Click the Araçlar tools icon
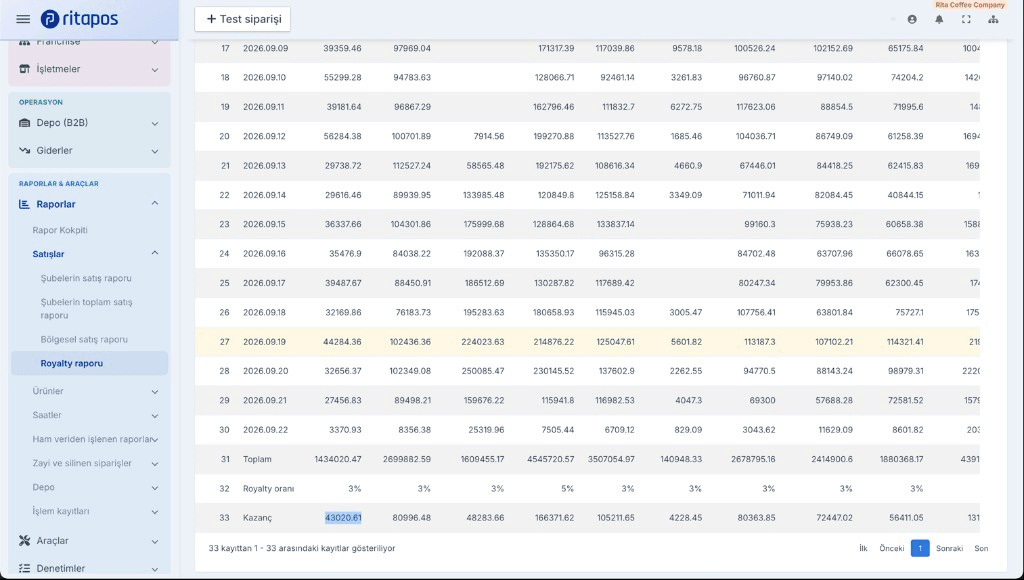Screen dimensions: 1024x580 point(25,541)
